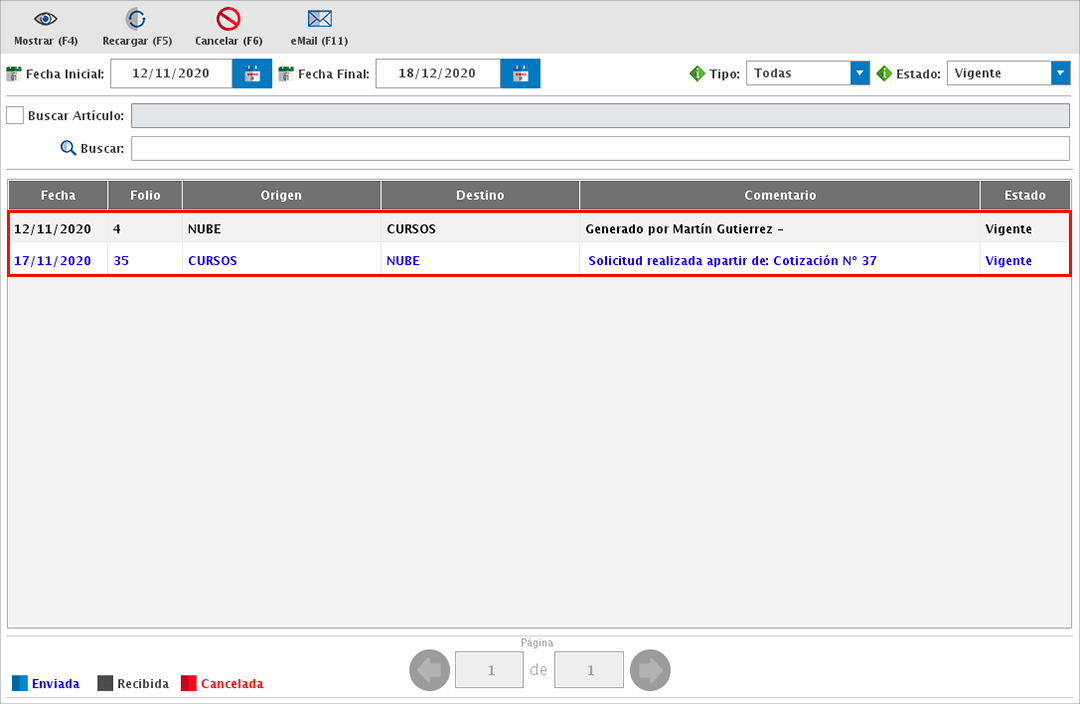Click the Mostrar (F4) eye icon
1080x704 pixels.
[45, 19]
